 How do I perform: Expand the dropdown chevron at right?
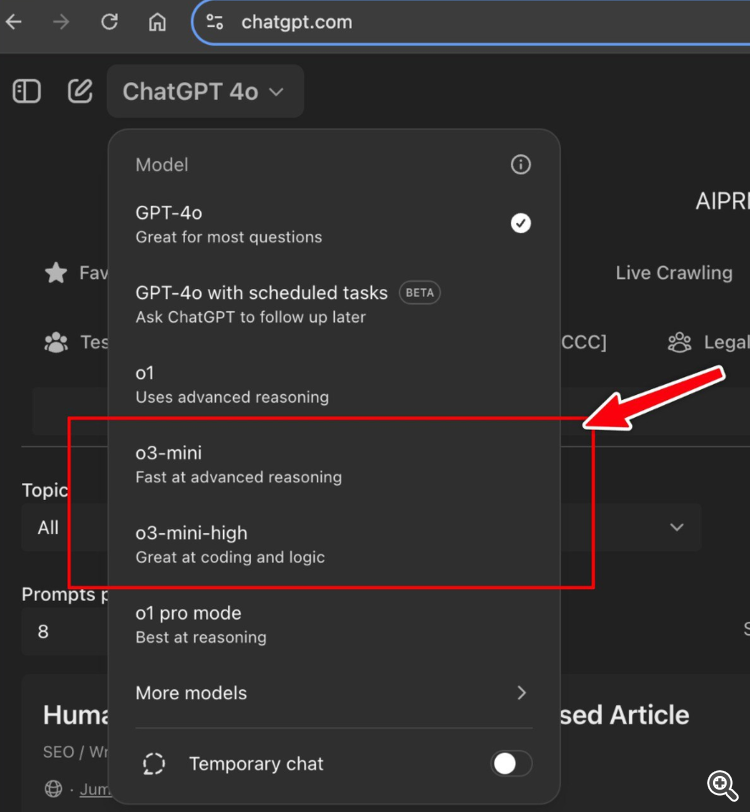coord(676,527)
